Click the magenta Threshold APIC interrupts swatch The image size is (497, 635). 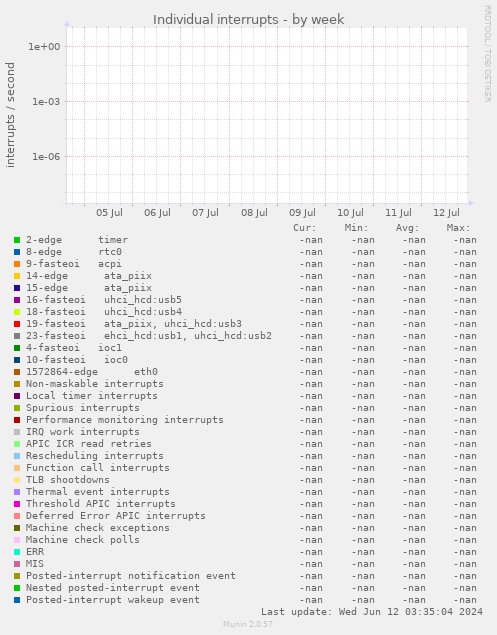[x=17, y=504]
